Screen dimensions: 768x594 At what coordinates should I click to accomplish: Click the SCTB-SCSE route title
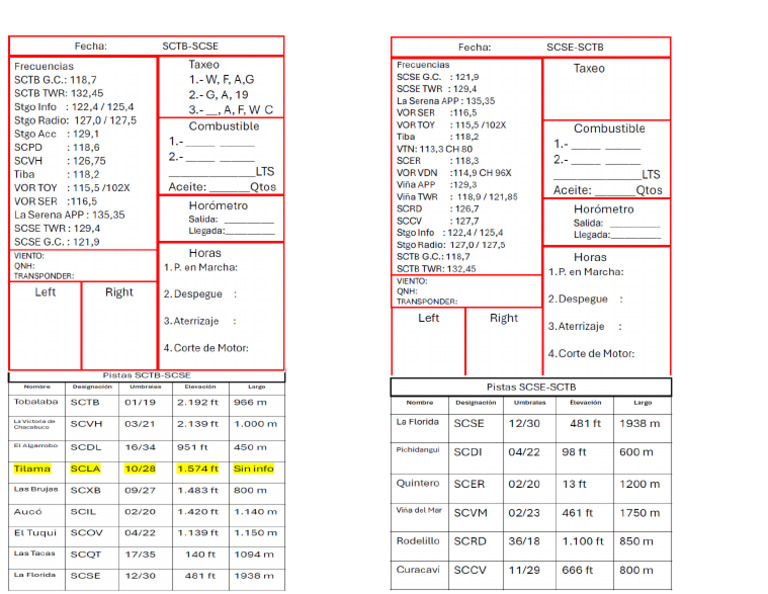[x=190, y=46]
